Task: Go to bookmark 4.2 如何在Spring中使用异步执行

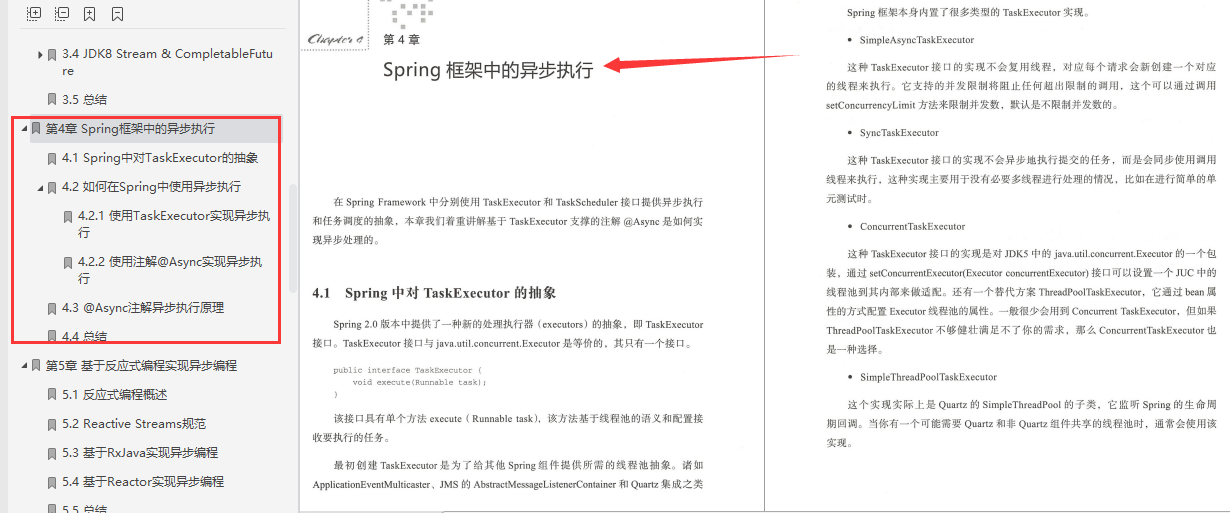Action: coord(151,187)
